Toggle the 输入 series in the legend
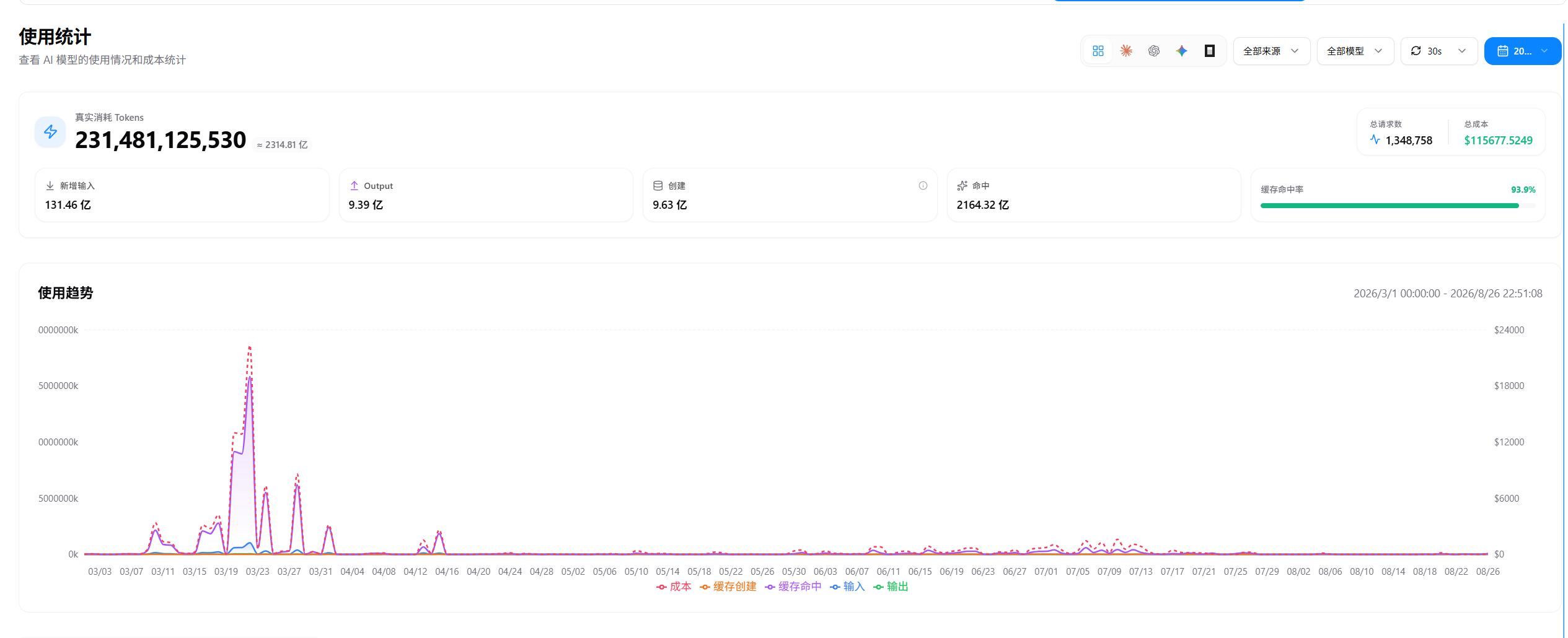Screen dimensions: 1568x638 [x=847, y=587]
